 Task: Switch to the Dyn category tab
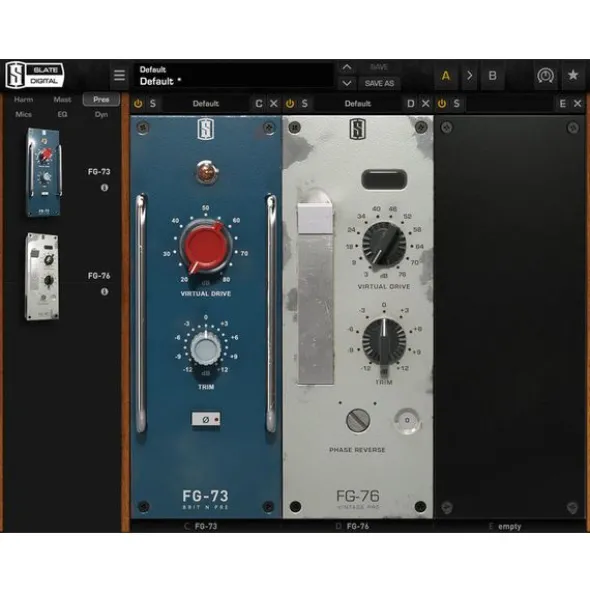point(101,114)
